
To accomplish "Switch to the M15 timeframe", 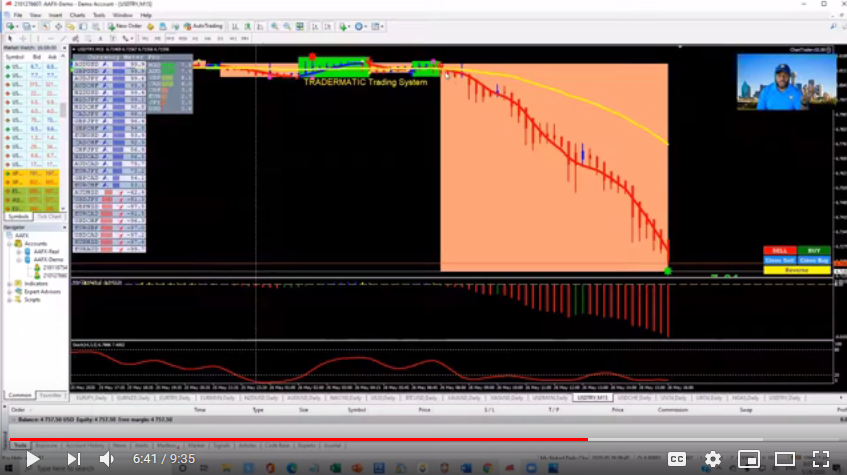I will 170,38.
